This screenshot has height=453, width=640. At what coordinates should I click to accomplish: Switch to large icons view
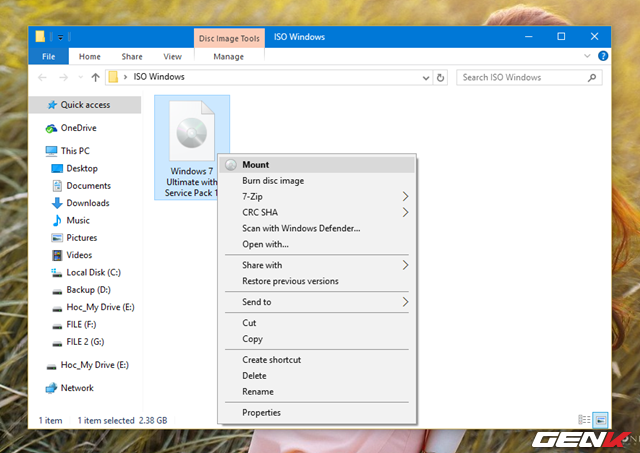[600, 420]
